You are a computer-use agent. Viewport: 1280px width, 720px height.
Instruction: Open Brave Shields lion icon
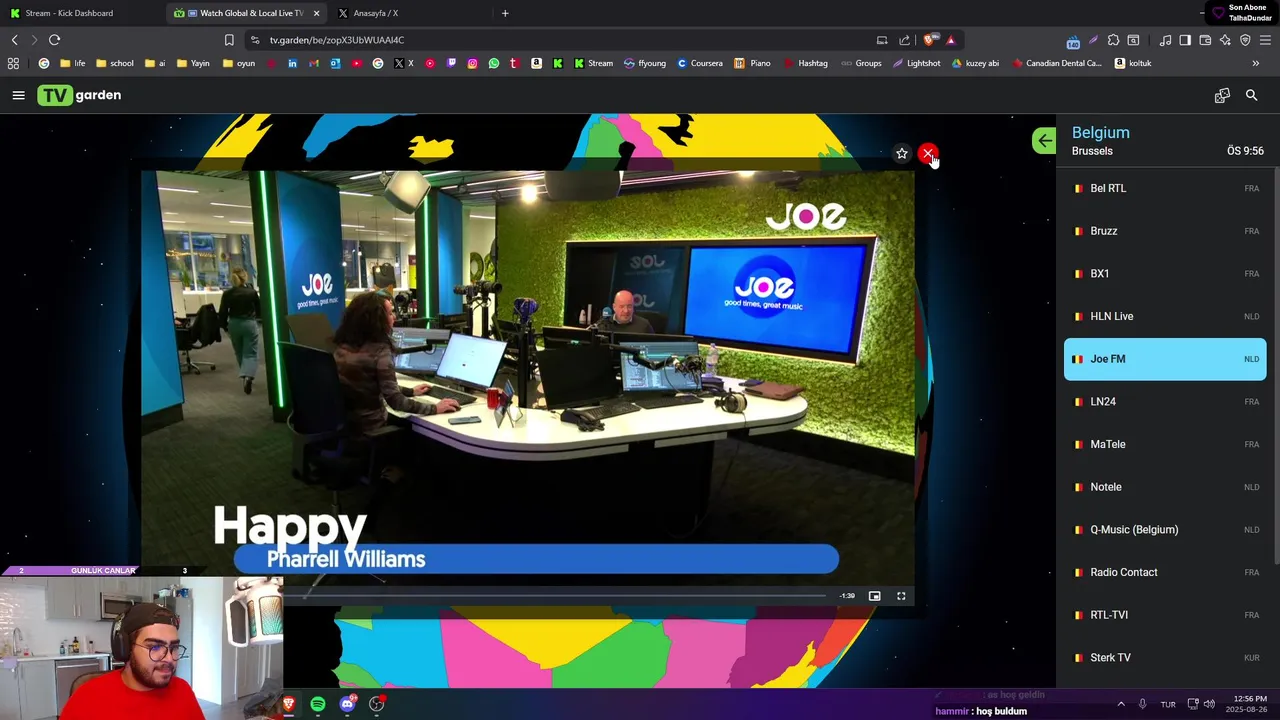[929, 40]
